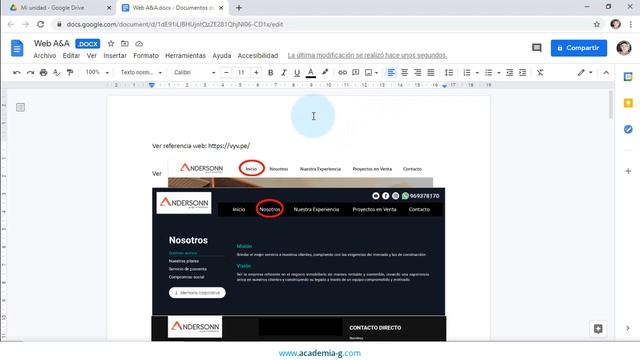Image resolution: width=640 pixels, height=360 pixels.
Task: Center align the text
Action: [x=404, y=73]
